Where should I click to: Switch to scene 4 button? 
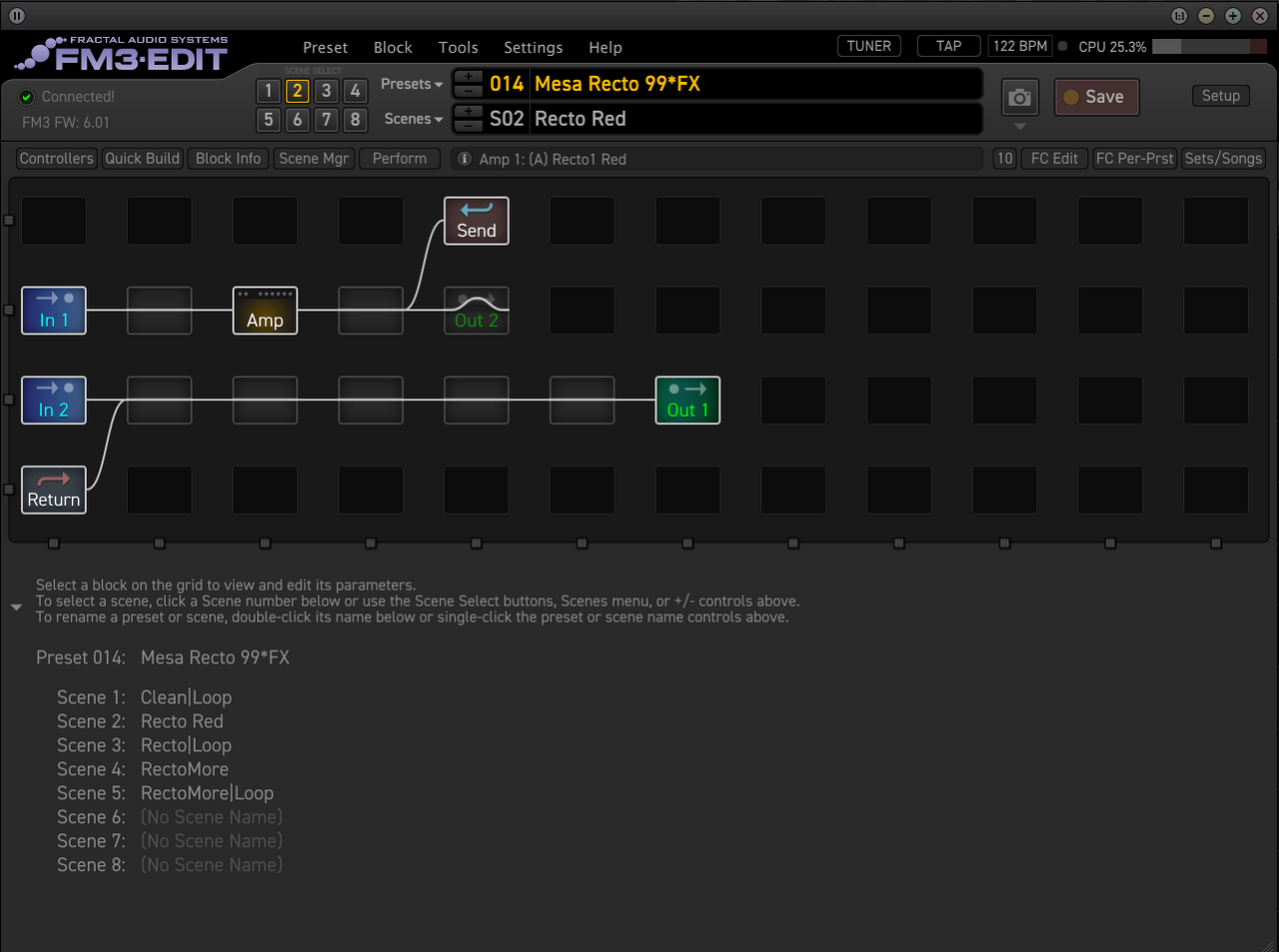pos(355,91)
